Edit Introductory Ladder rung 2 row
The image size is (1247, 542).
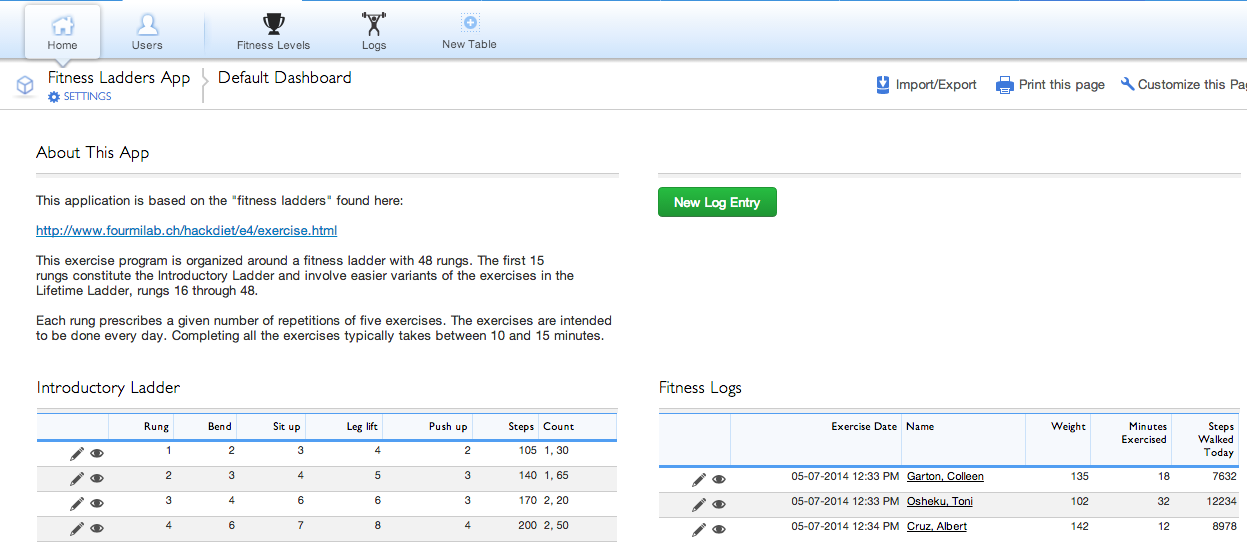77,478
